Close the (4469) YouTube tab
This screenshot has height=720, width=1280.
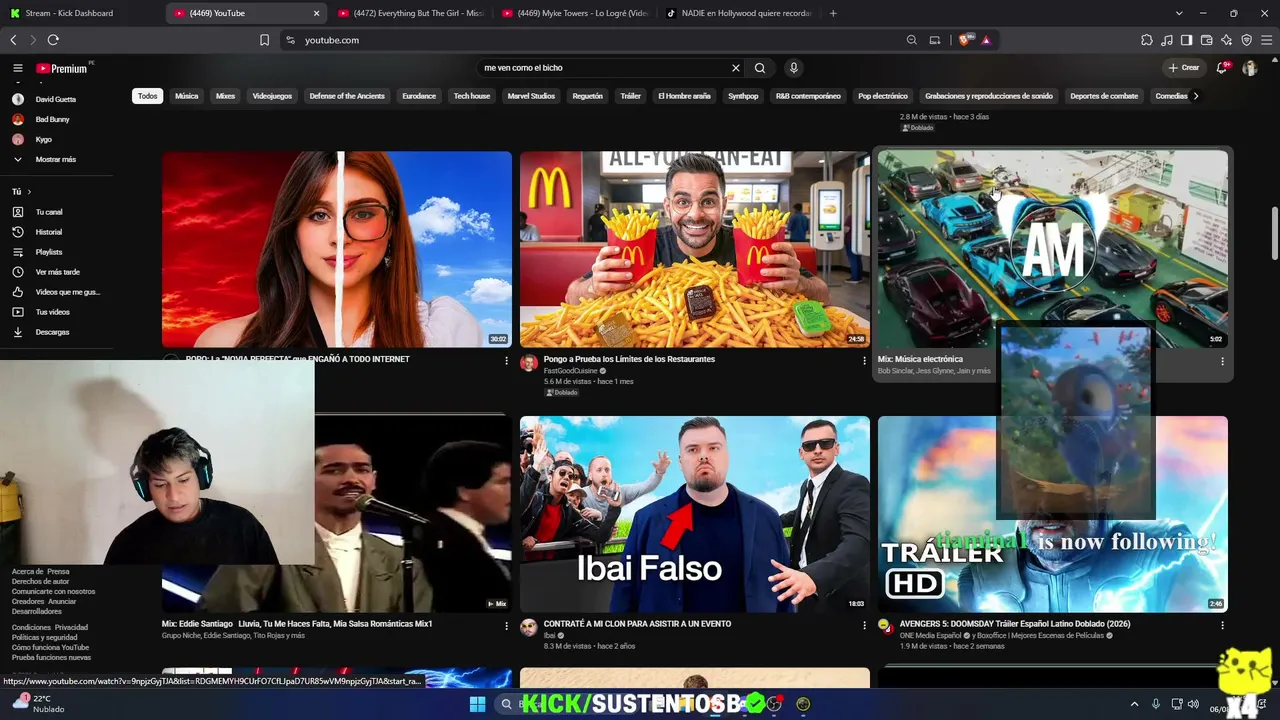click(x=317, y=13)
